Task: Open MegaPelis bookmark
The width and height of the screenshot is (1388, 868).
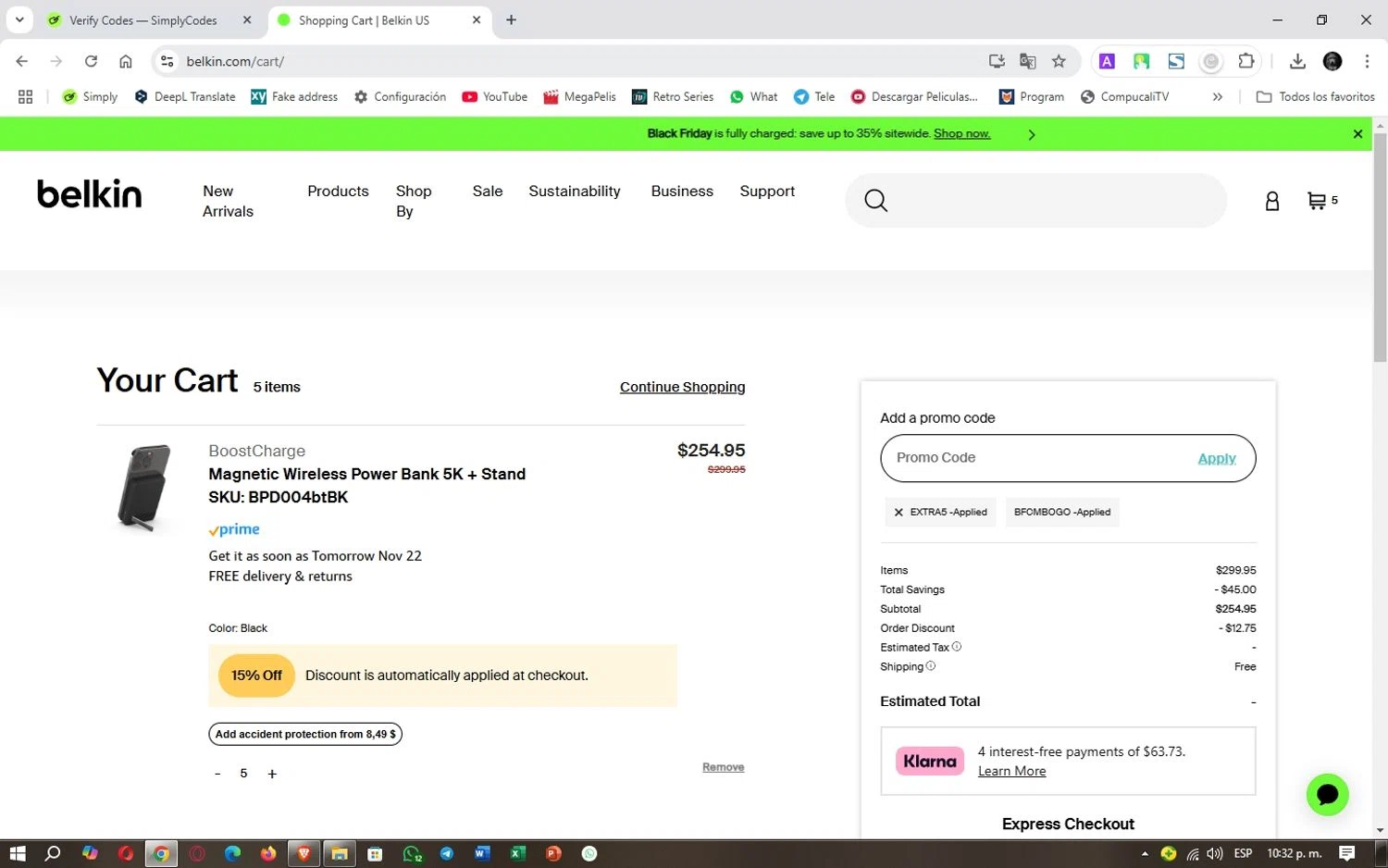Action: point(579,96)
